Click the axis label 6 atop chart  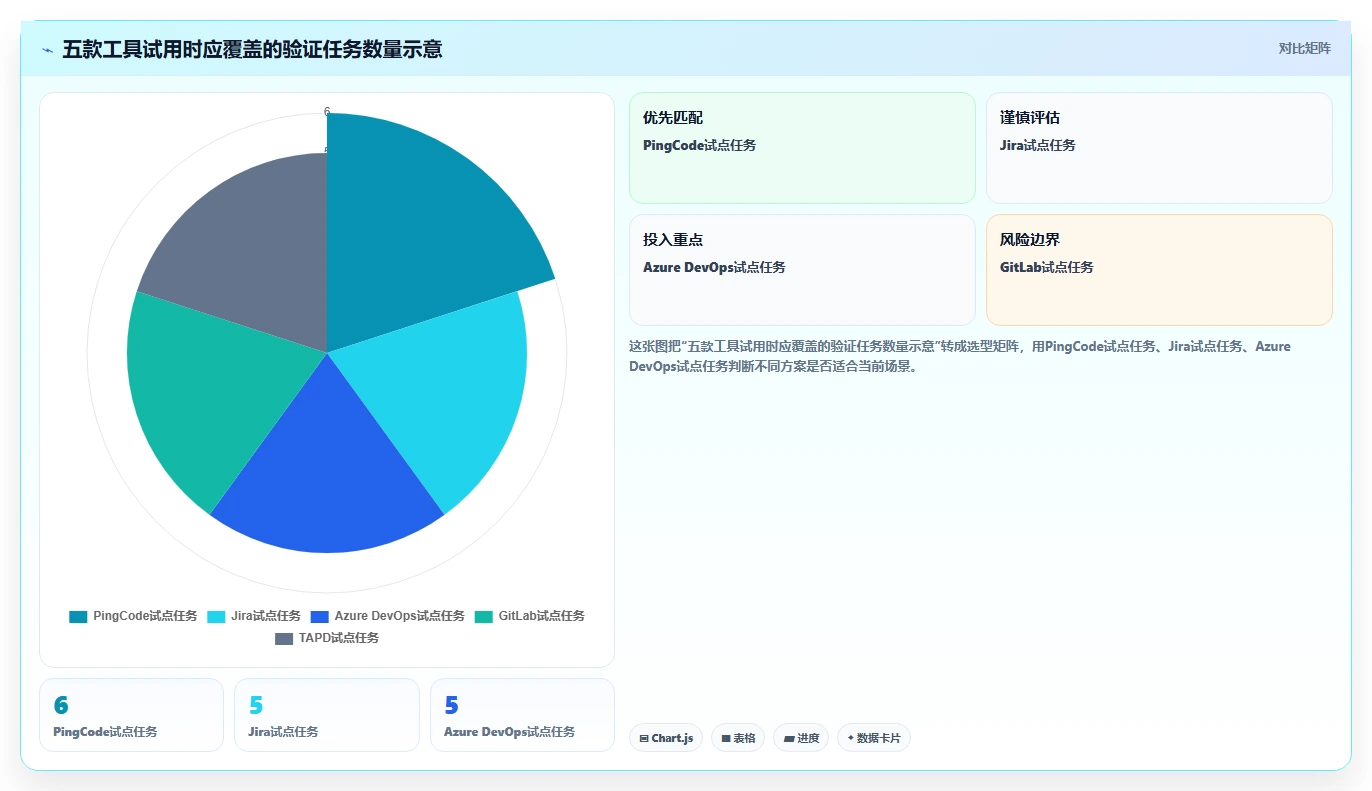327,111
